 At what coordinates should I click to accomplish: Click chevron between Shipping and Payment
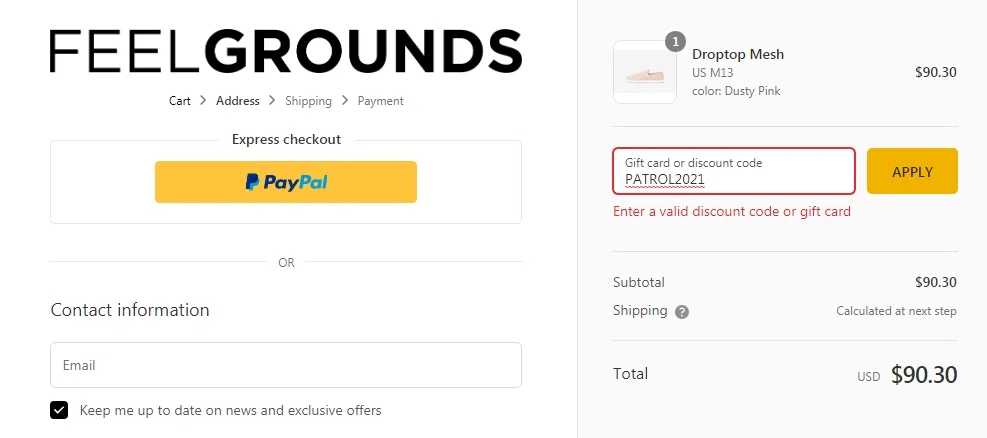pos(345,100)
